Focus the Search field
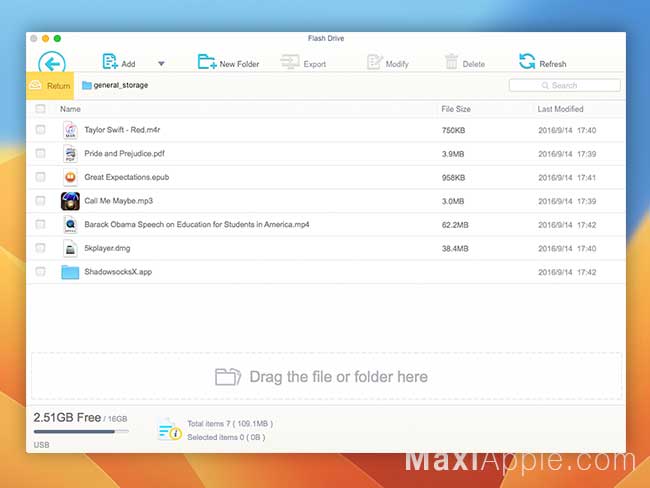The height and width of the screenshot is (488, 650). [565, 85]
